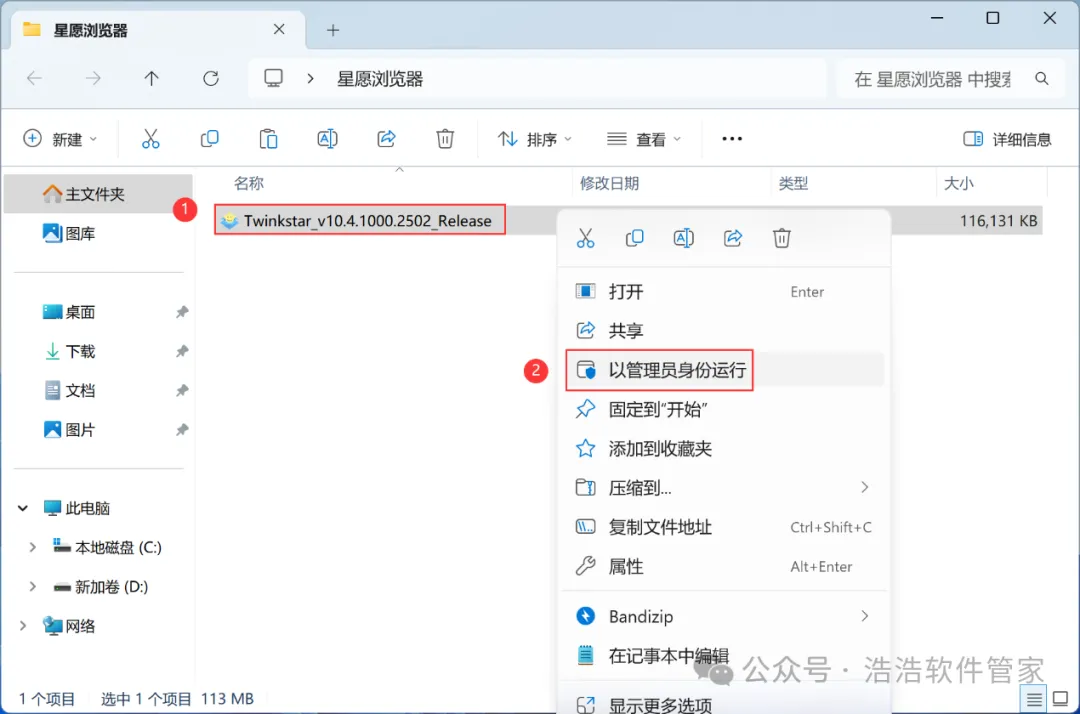Click the search magnifier icon
Image resolution: width=1080 pixels, height=714 pixels.
click(1042, 79)
